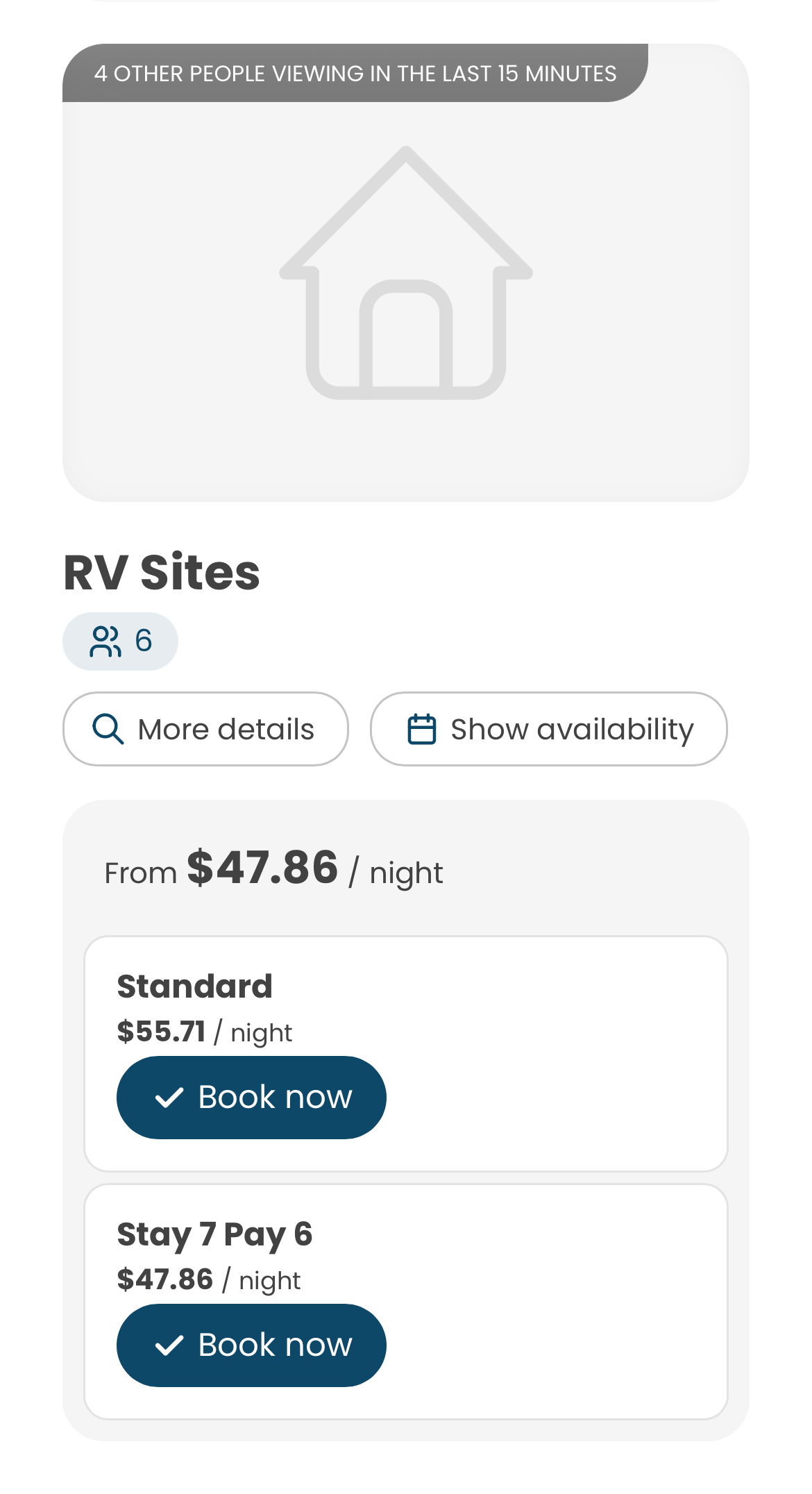Click the Standard rate title

(x=194, y=987)
